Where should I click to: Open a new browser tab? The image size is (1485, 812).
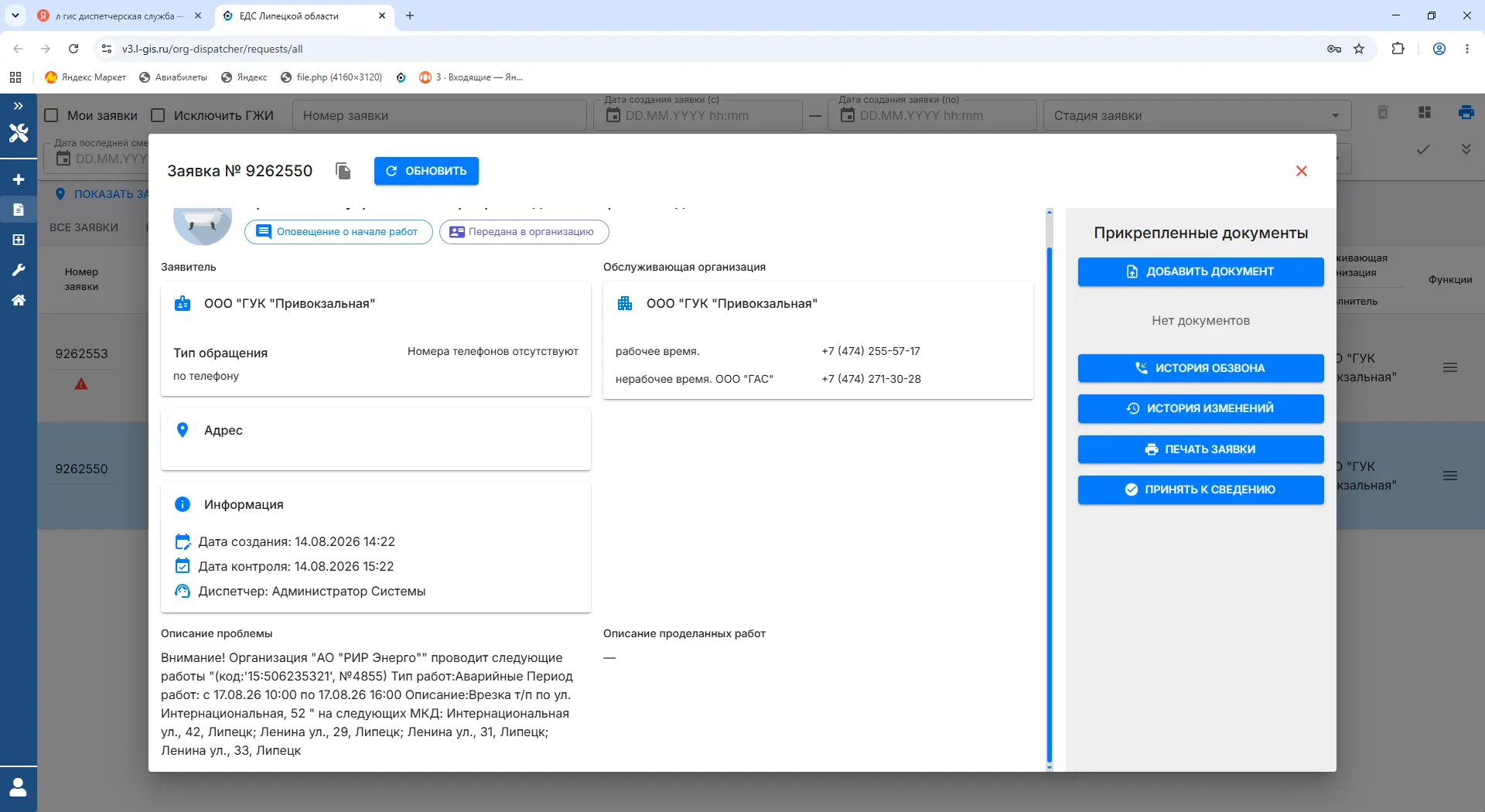[410, 15]
